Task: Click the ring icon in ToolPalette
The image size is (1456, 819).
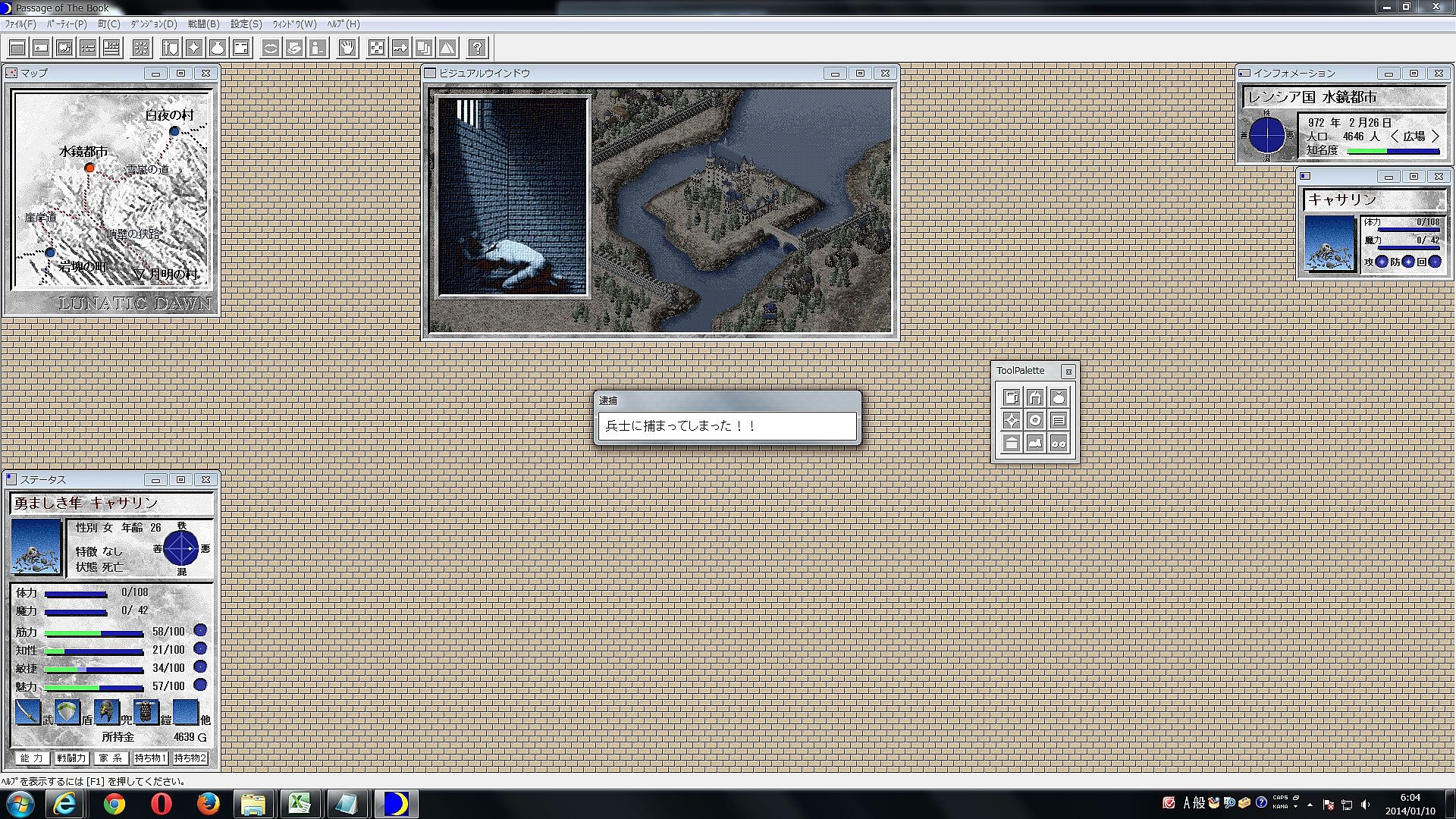Action: pyautogui.click(x=1035, y=420)
